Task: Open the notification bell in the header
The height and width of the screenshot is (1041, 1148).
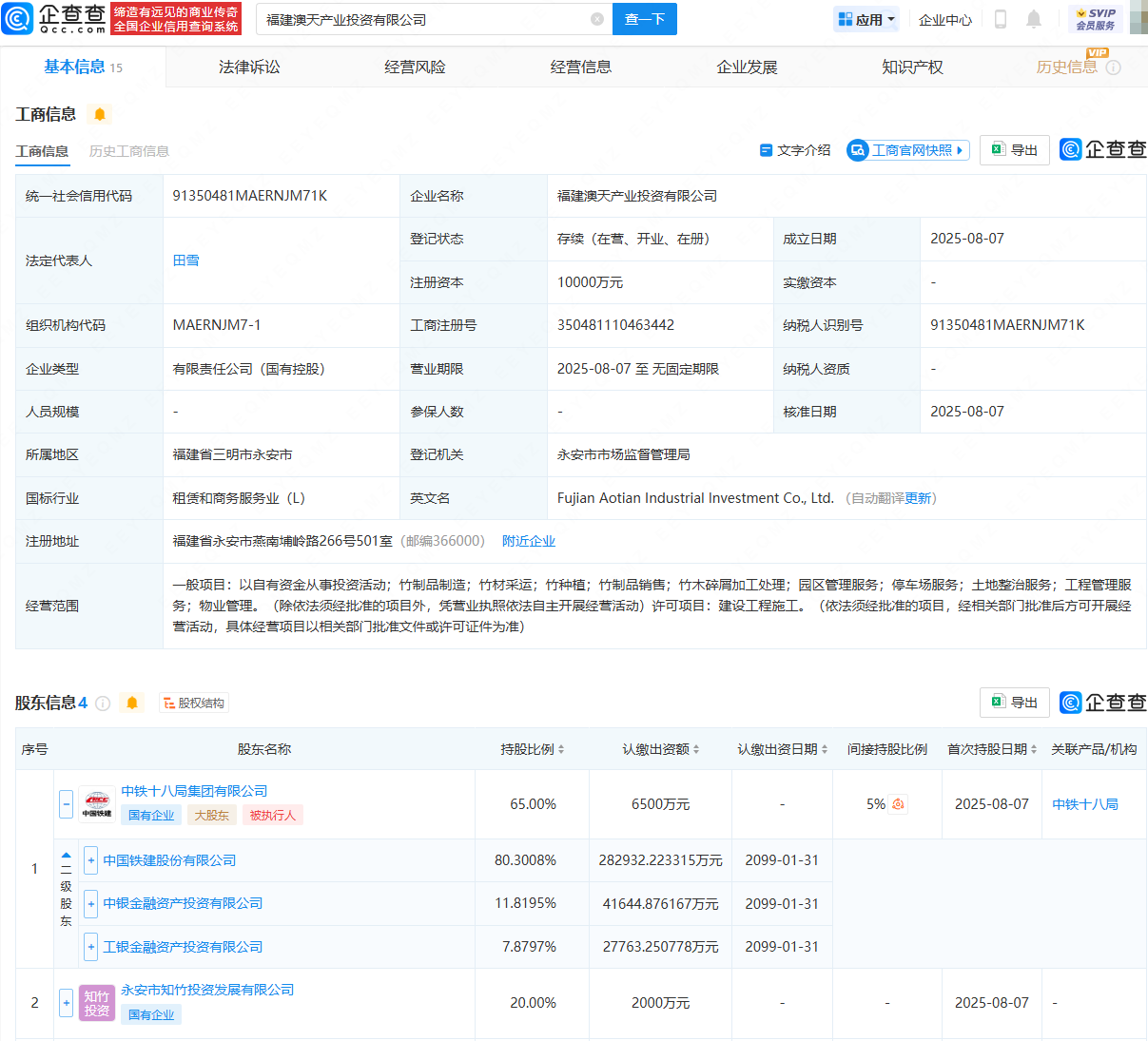Action: click(1034, 19)
